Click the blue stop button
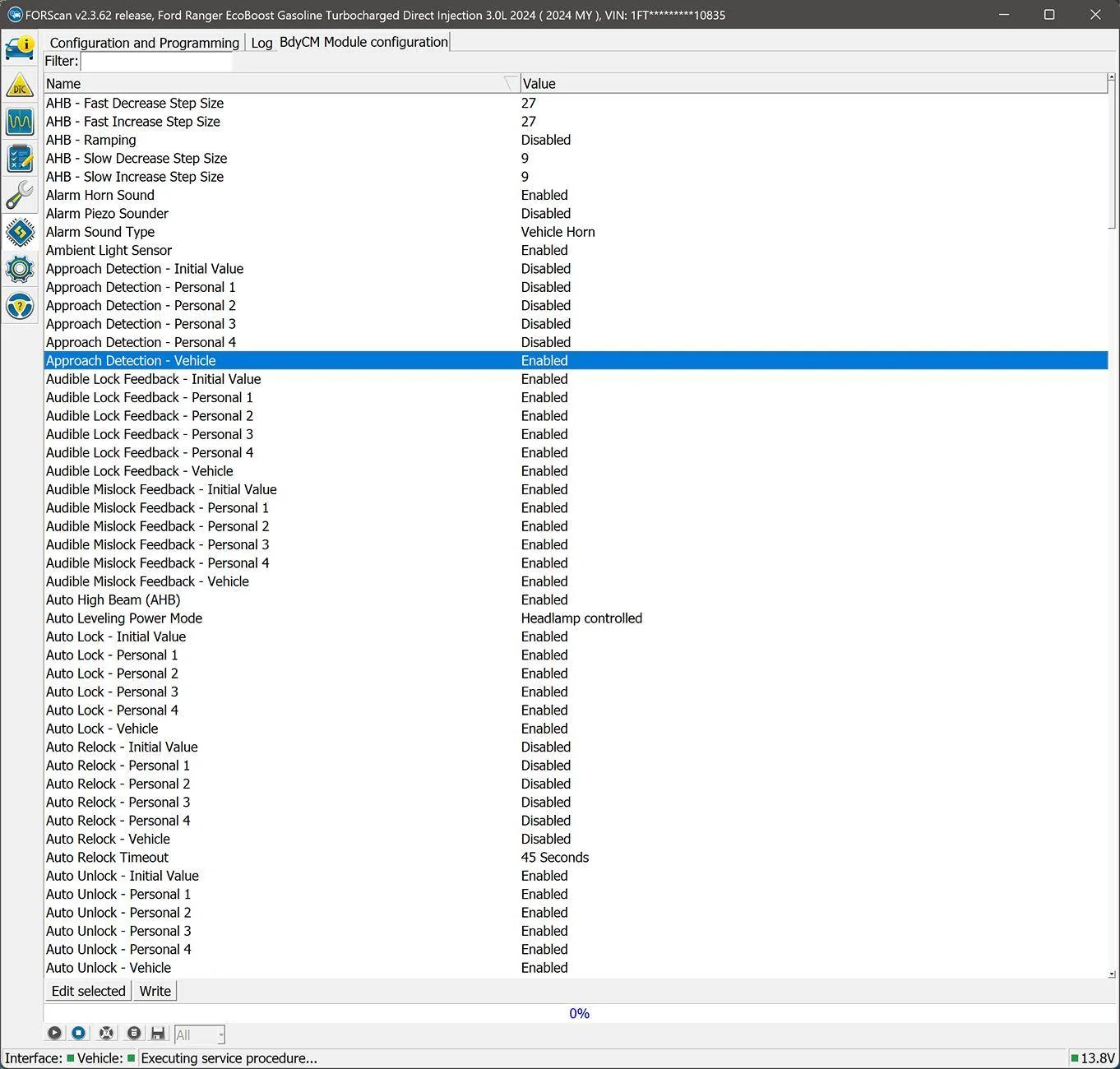Image resolution: width=1120 pixels, height=1069 pixels. tap(79, 1034)
